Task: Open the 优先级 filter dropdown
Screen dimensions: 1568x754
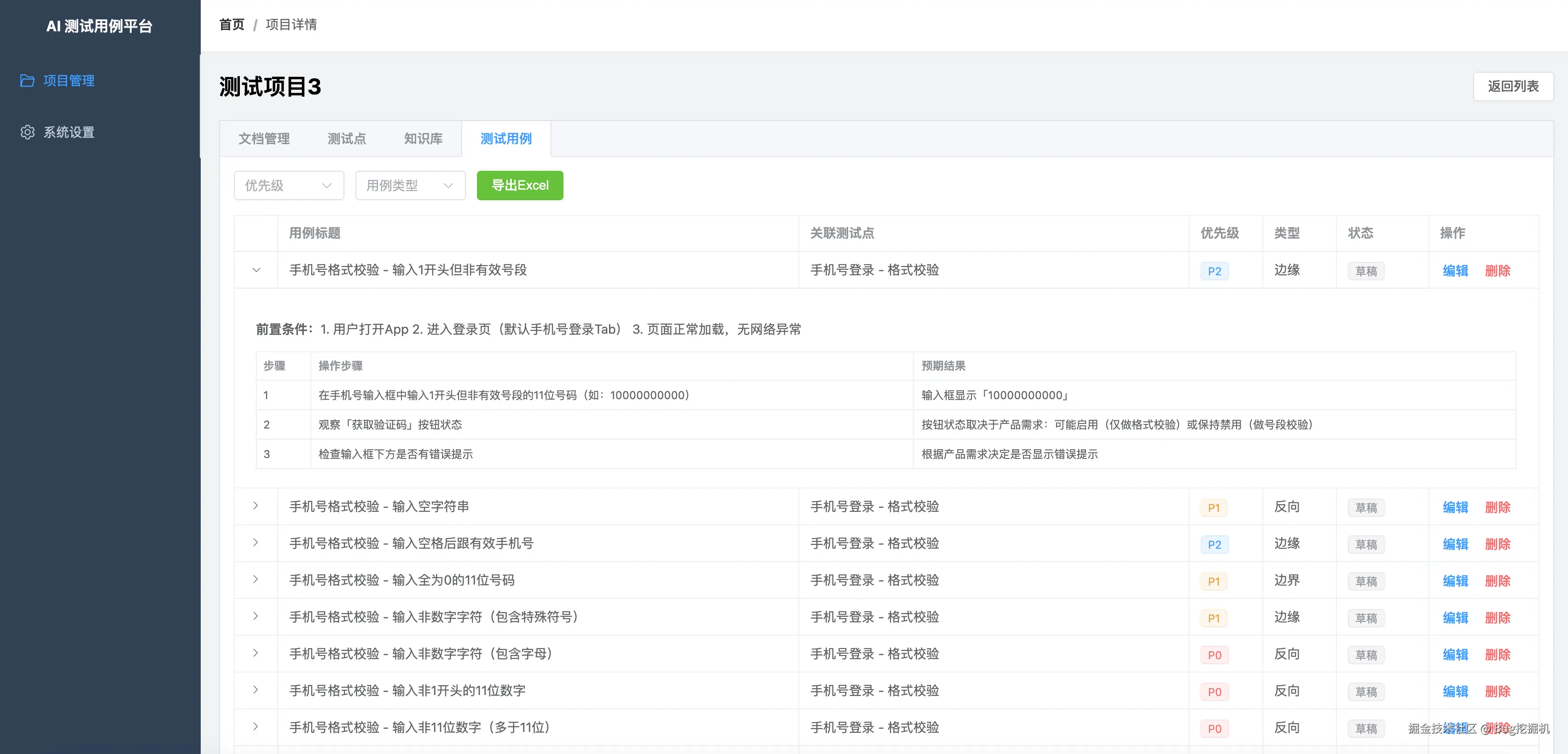Action: (289, 186)
